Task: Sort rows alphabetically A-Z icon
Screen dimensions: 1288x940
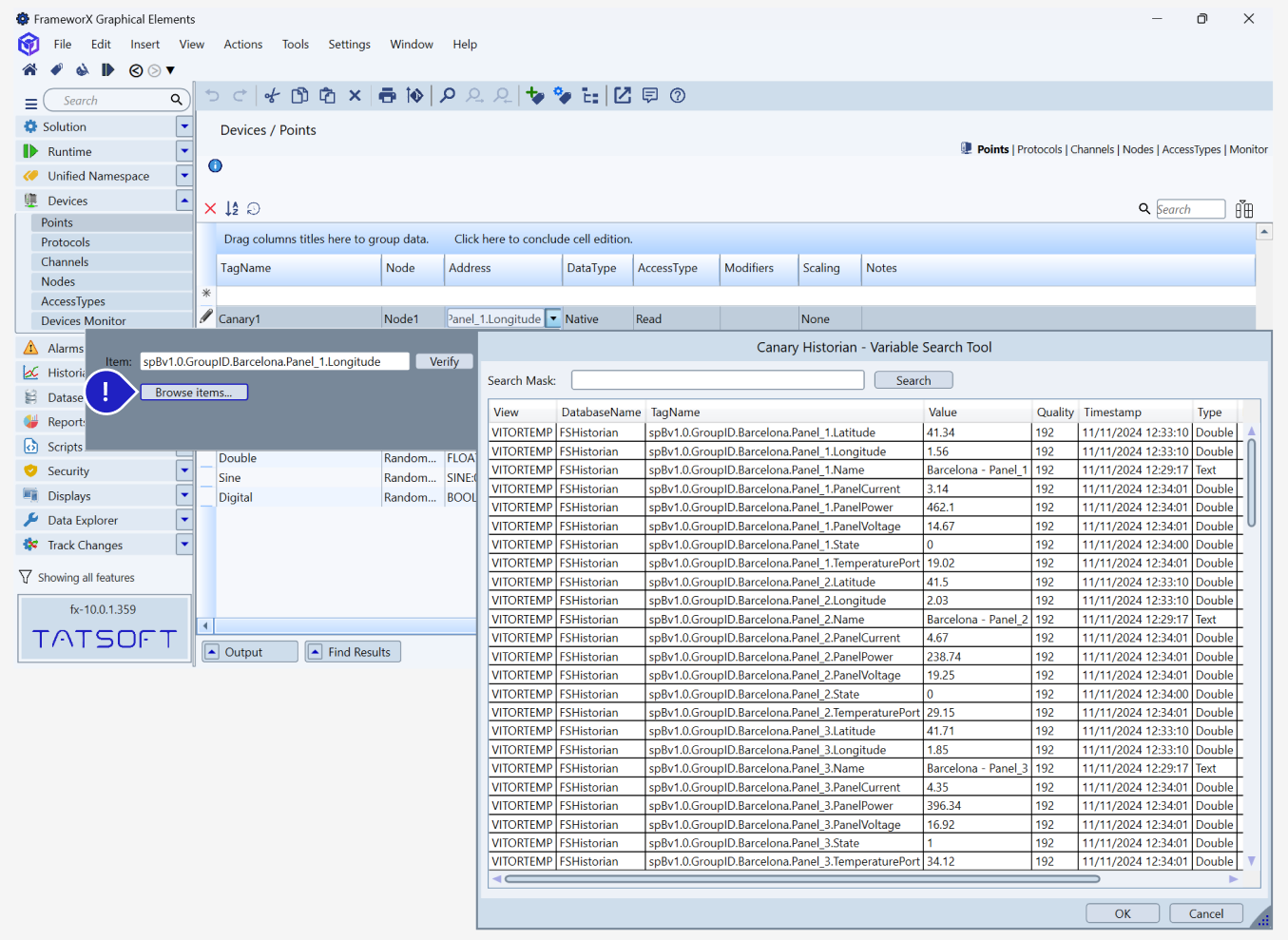Action: click(x=232, y=209)
